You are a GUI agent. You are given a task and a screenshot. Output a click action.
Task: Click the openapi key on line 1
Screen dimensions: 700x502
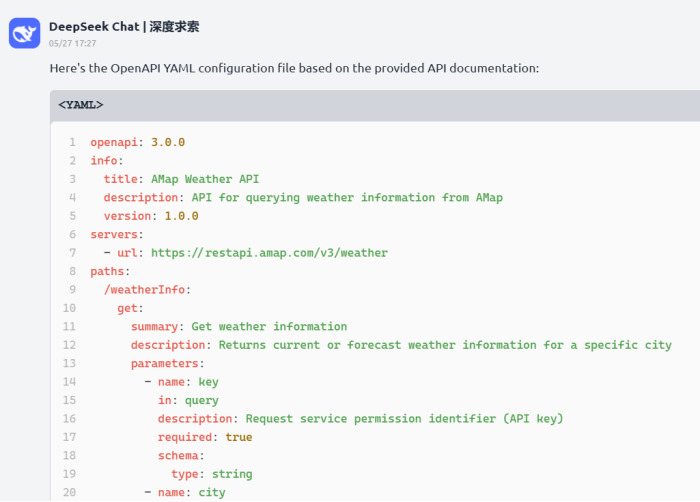[x=114, y=142]
